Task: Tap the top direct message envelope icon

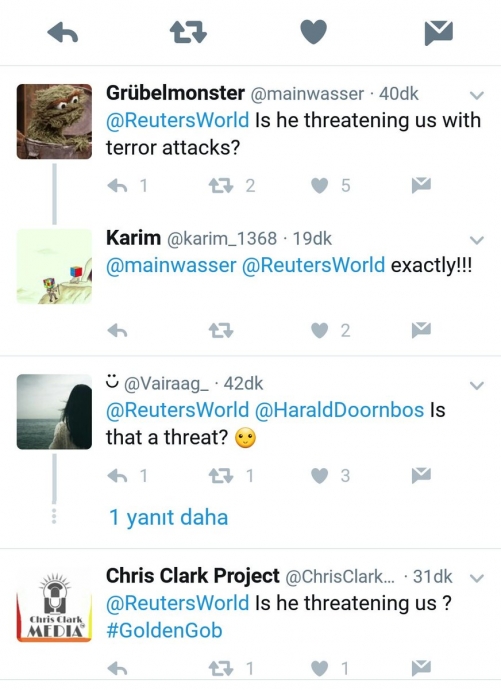Action: (x=439, y=33)
